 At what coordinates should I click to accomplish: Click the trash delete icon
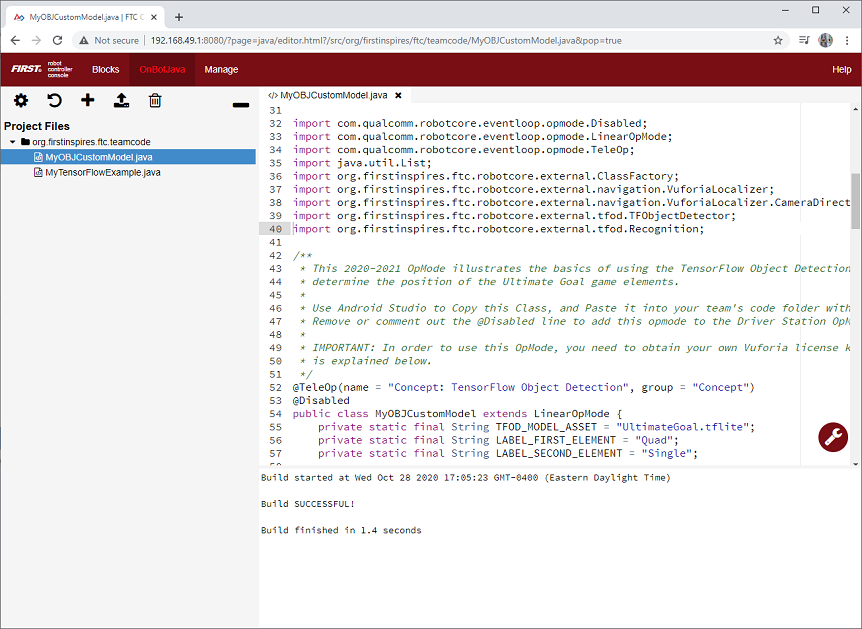pyautogui.click(x=155, y=100)
